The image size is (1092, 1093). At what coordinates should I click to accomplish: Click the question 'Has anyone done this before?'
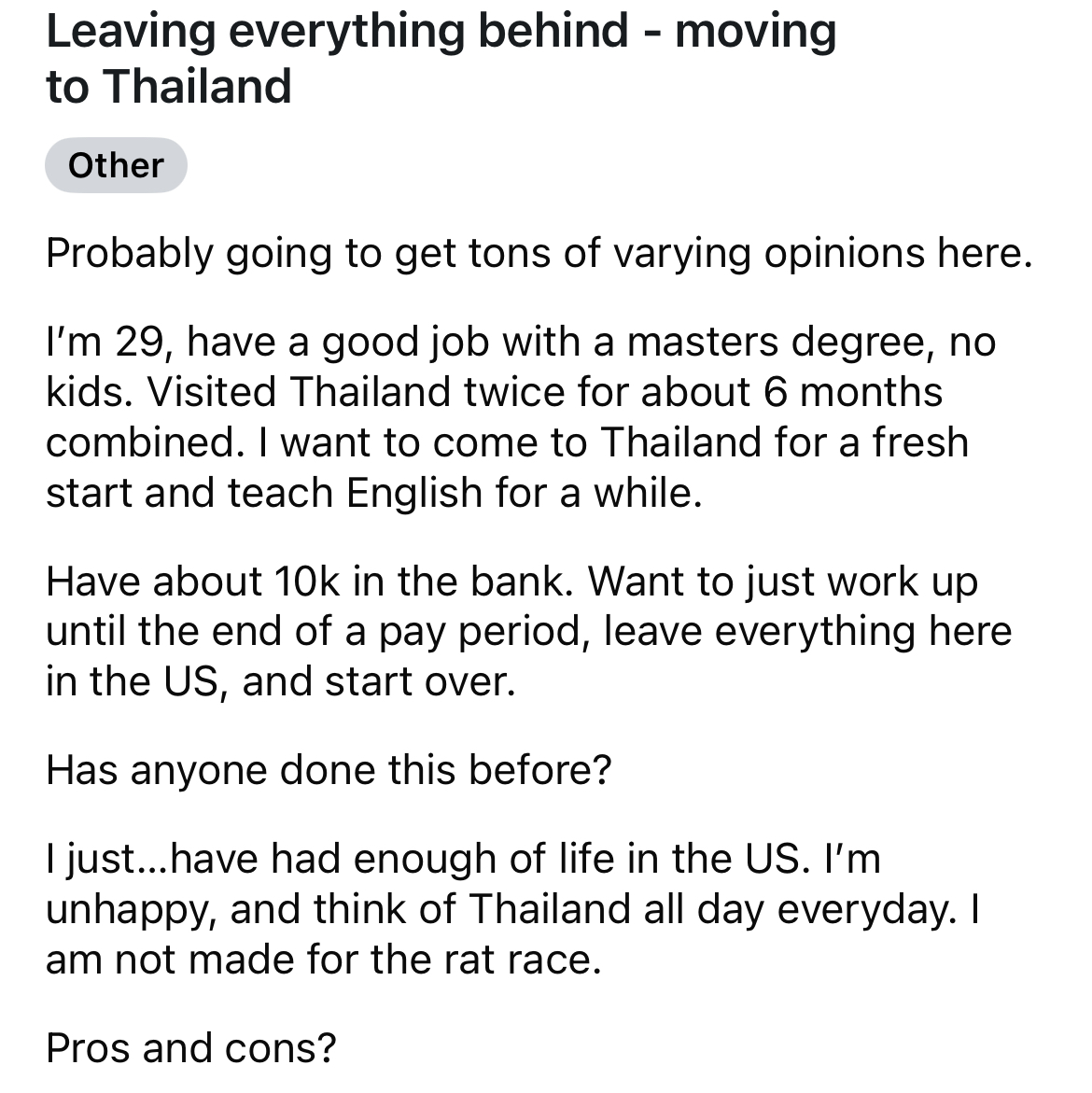pos(329,770)
